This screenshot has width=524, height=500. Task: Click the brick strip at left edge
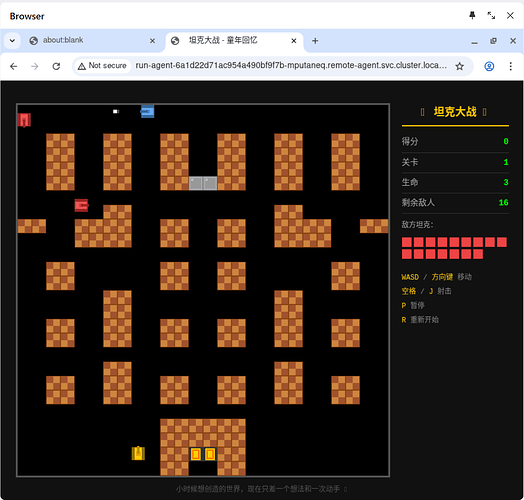point(32,226)
